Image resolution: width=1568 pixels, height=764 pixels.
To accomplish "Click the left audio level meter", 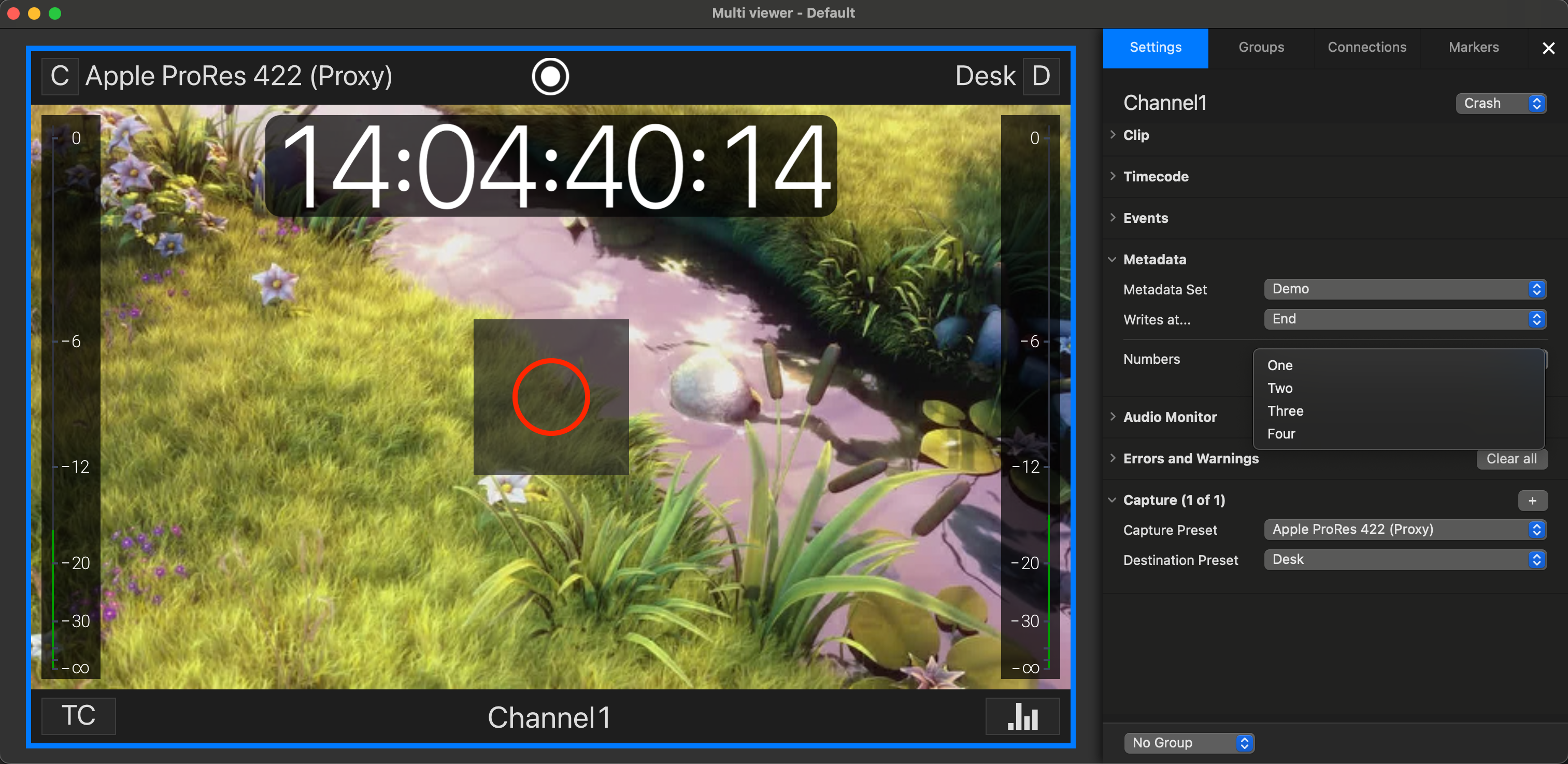I will 70,397.
